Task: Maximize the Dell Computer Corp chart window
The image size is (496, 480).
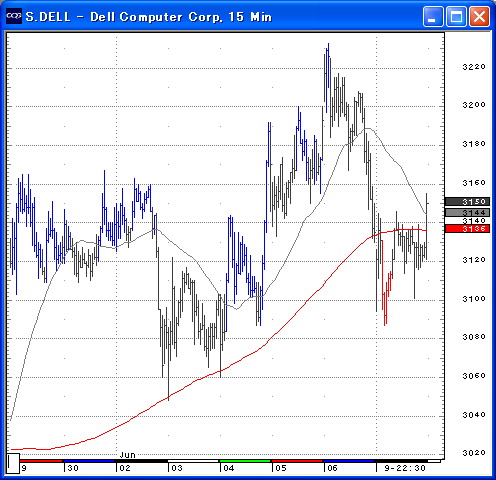Action: pyautogui.click(x=456, y=16)
